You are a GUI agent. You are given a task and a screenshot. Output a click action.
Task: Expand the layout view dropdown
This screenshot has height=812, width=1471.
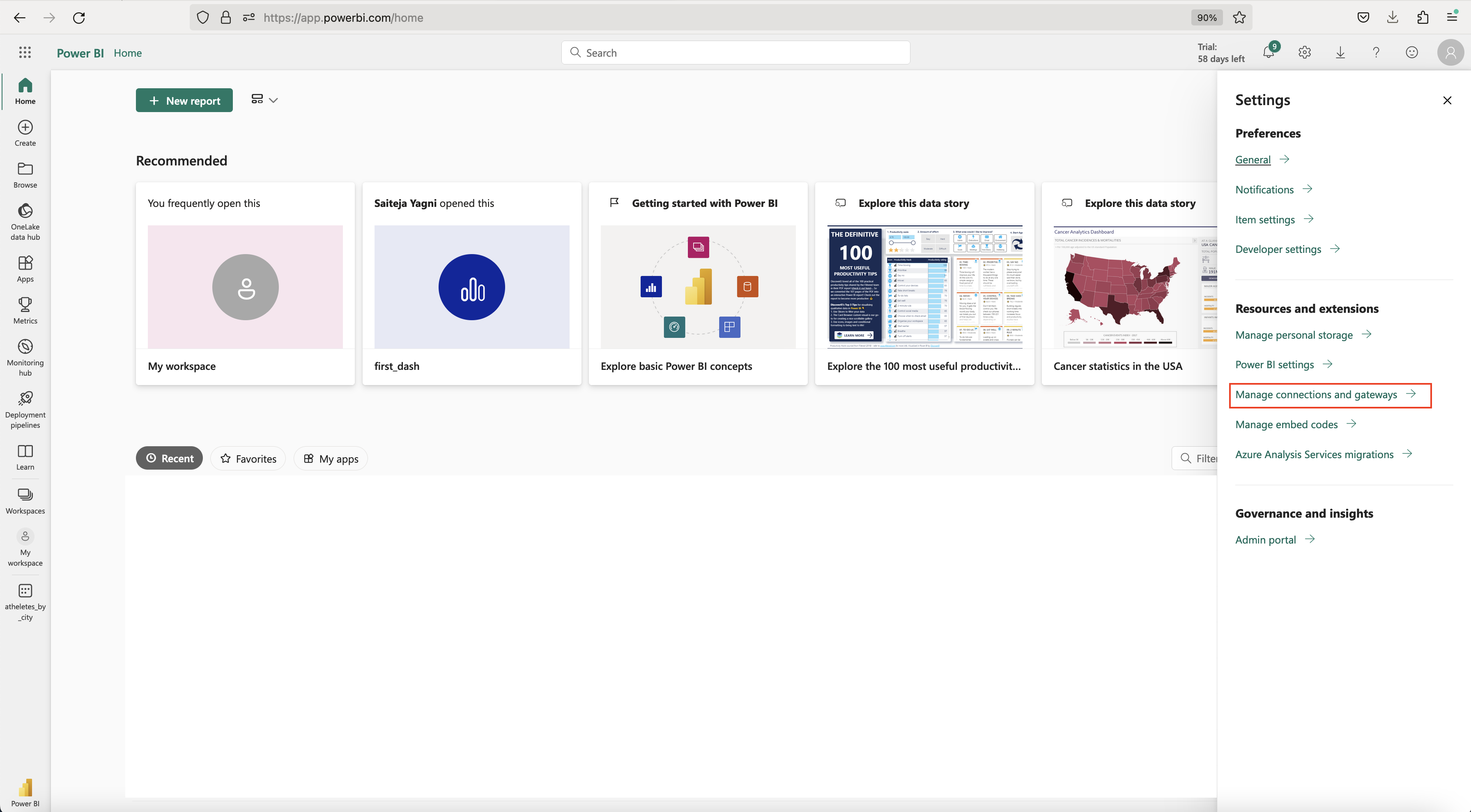pos(264,100)
